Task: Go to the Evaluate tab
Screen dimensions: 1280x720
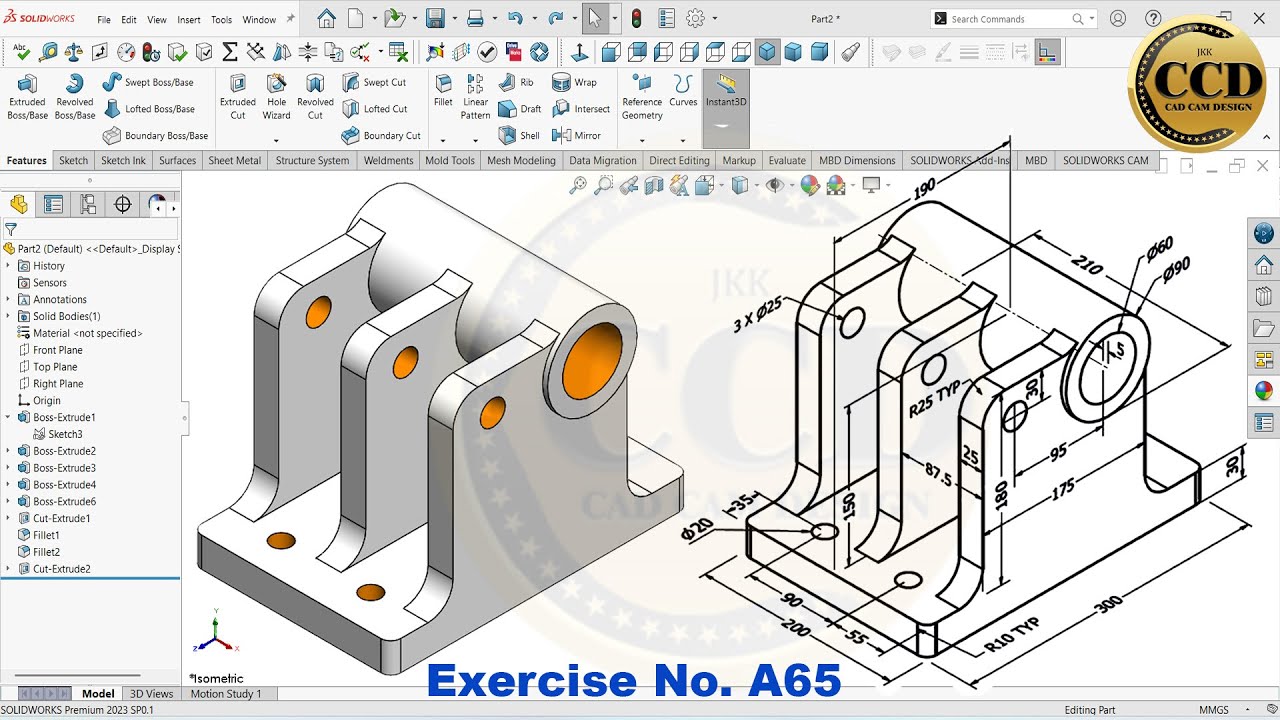Action: click(787, 160)
